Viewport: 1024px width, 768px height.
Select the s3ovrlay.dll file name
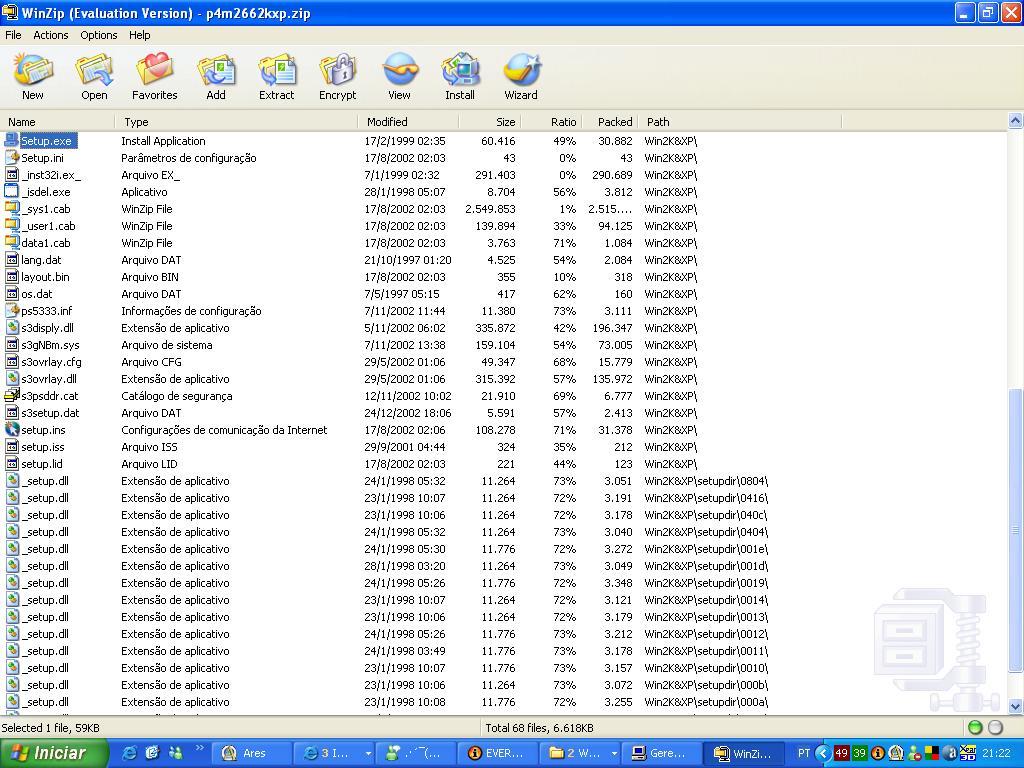[49, 379]
